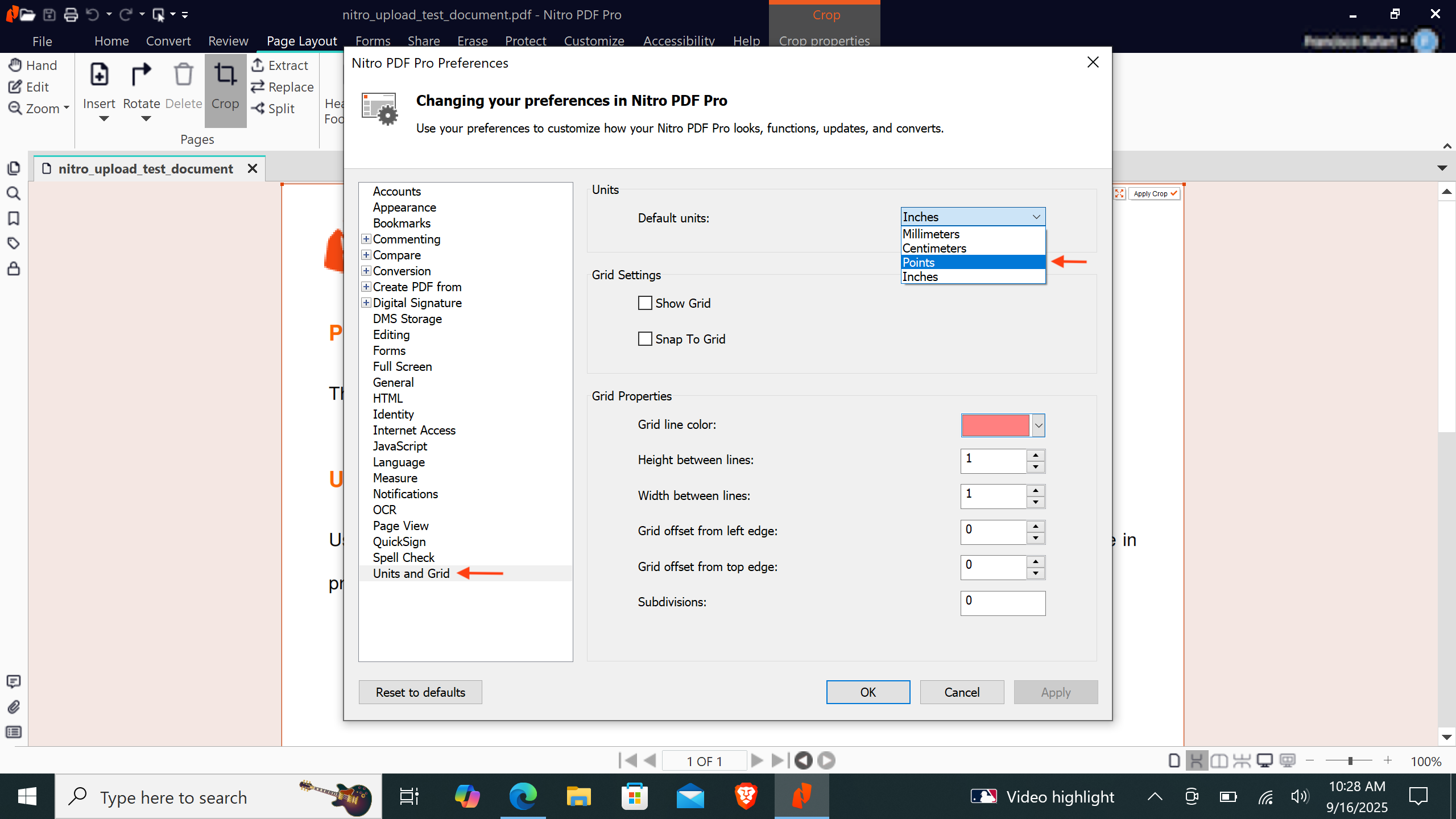Click the Reset to defaults button
Screen dimensions: 1456x819
[420, 692]
